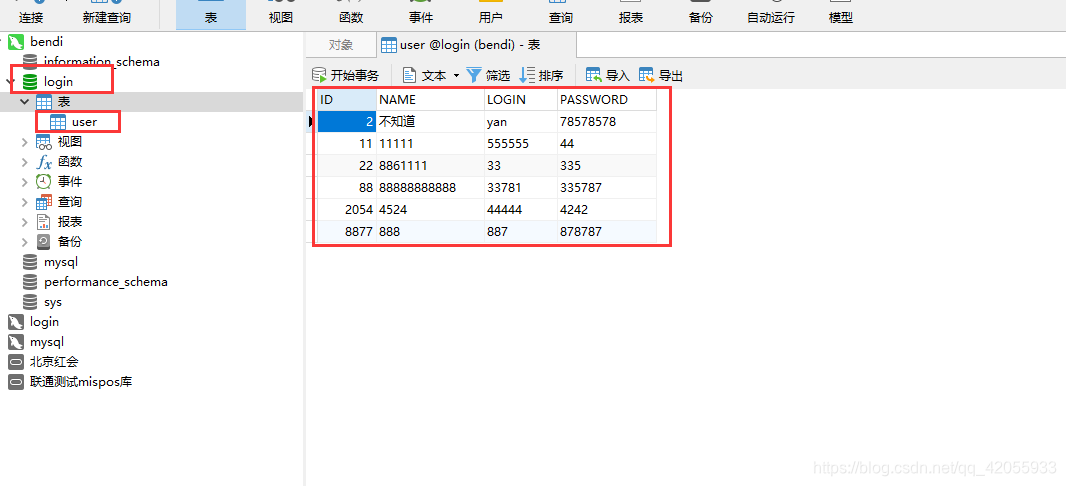Select performance_schema database
Viewport: 1066px width, 486px height.
coord(105,281)
